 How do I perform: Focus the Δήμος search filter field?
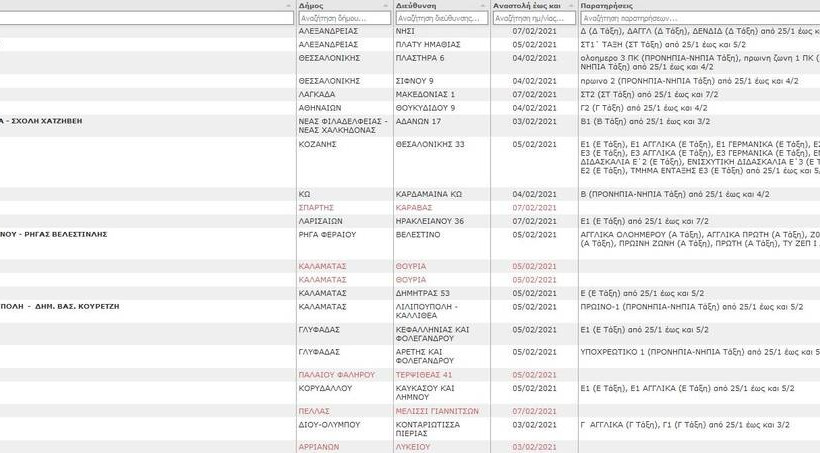[343, 18]
